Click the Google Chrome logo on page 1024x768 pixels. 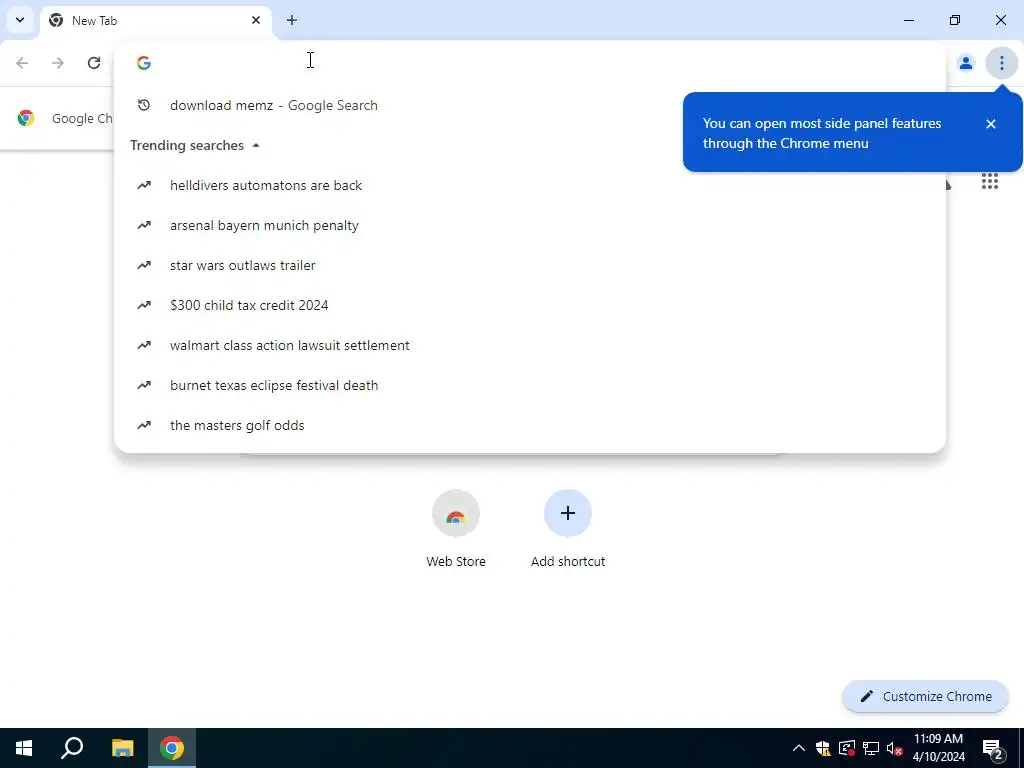click(26, 118)
